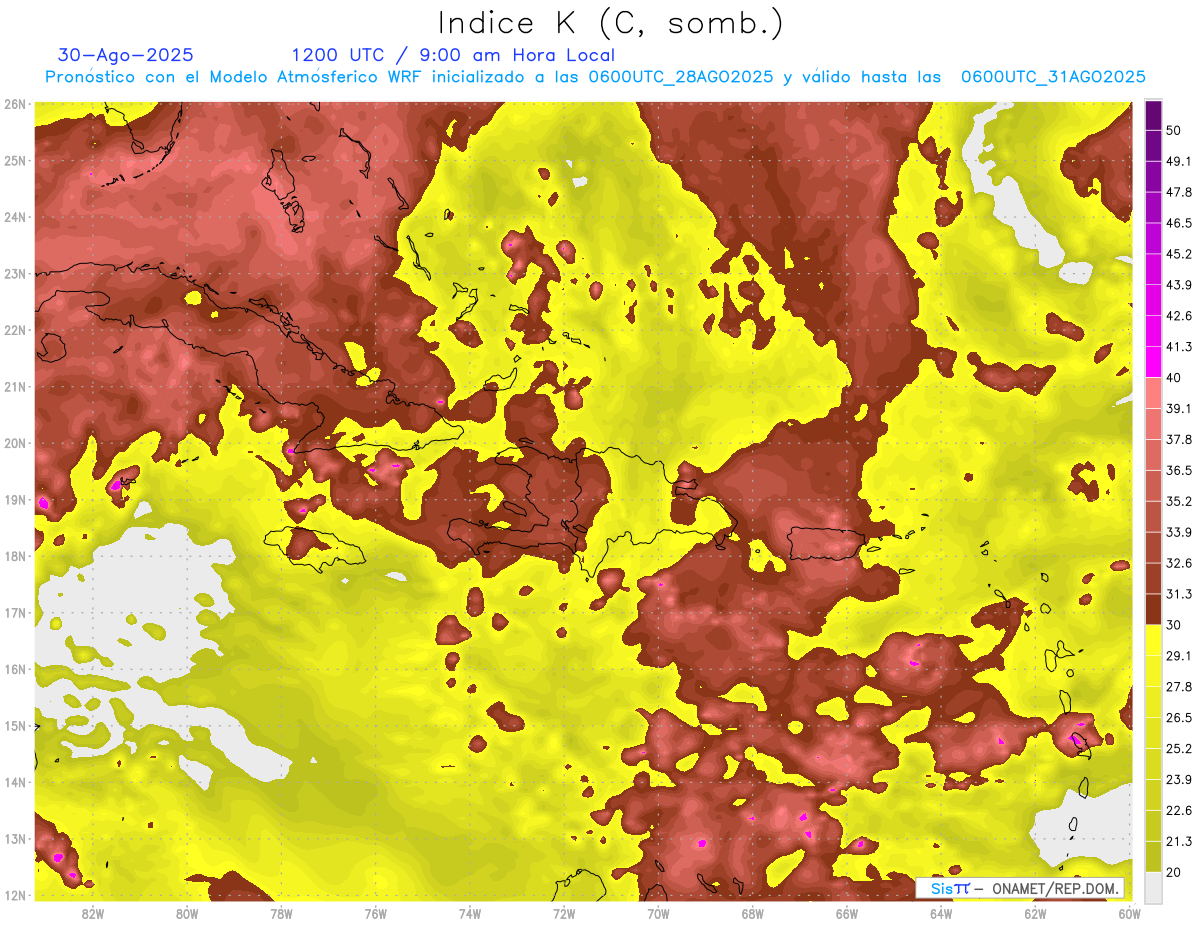Click the map title "Indice K (C, somb.)"

(x=610, y=23)
